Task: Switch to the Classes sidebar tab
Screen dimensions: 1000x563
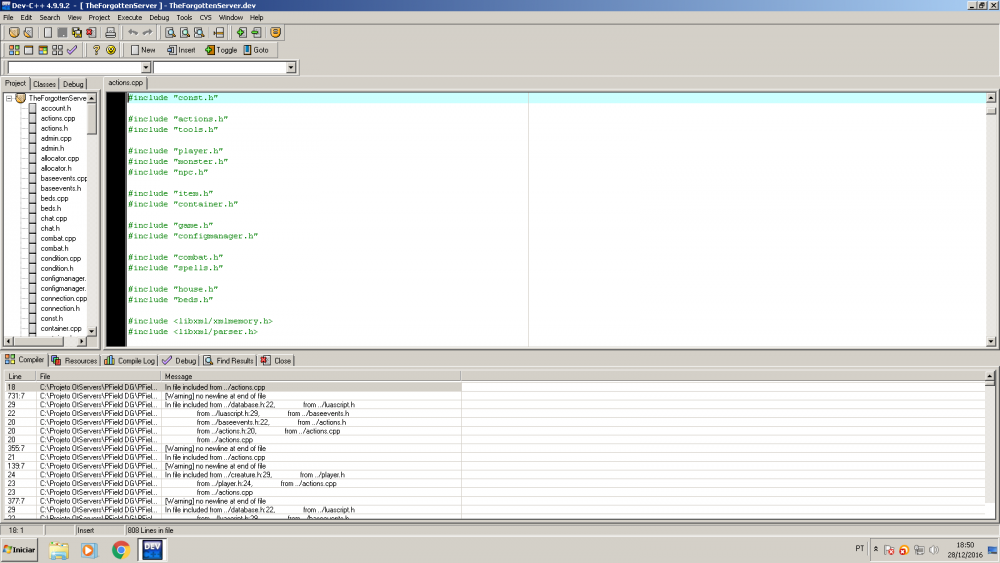Action: tap(44, 84)
